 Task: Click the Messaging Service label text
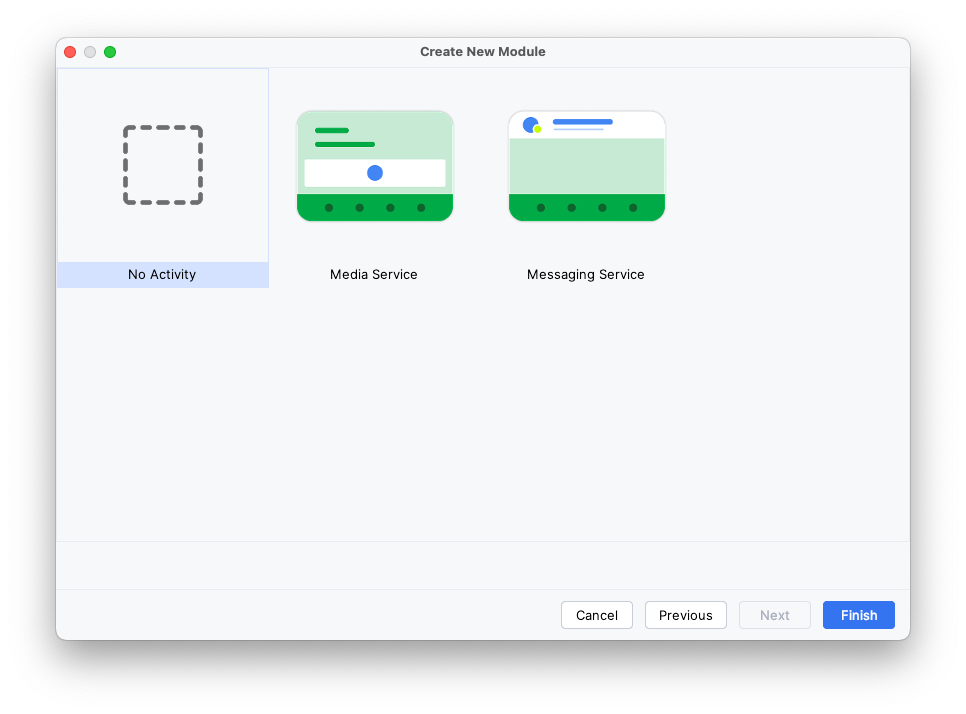pos(585,274)
